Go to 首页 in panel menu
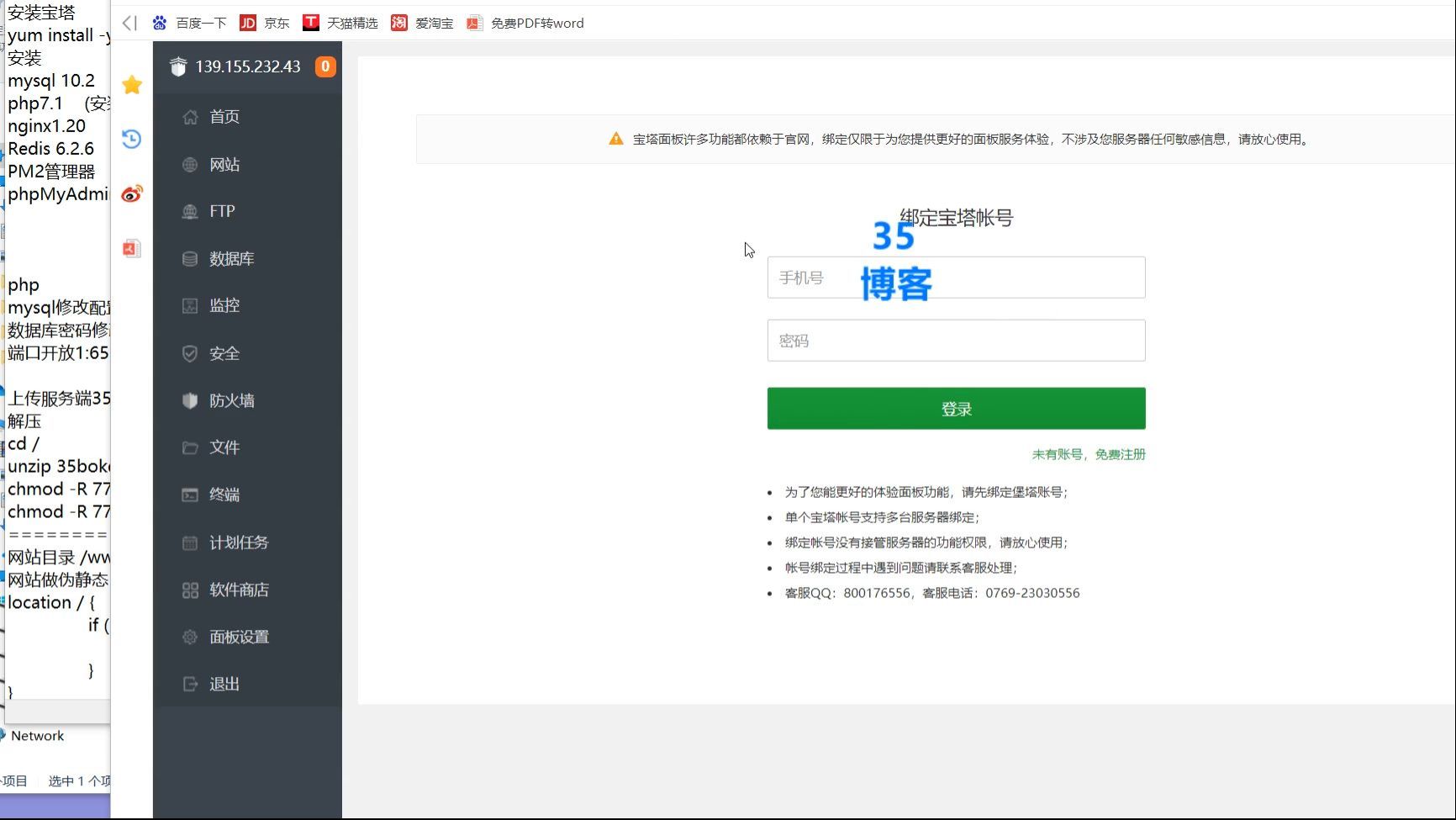 (224, 117)
